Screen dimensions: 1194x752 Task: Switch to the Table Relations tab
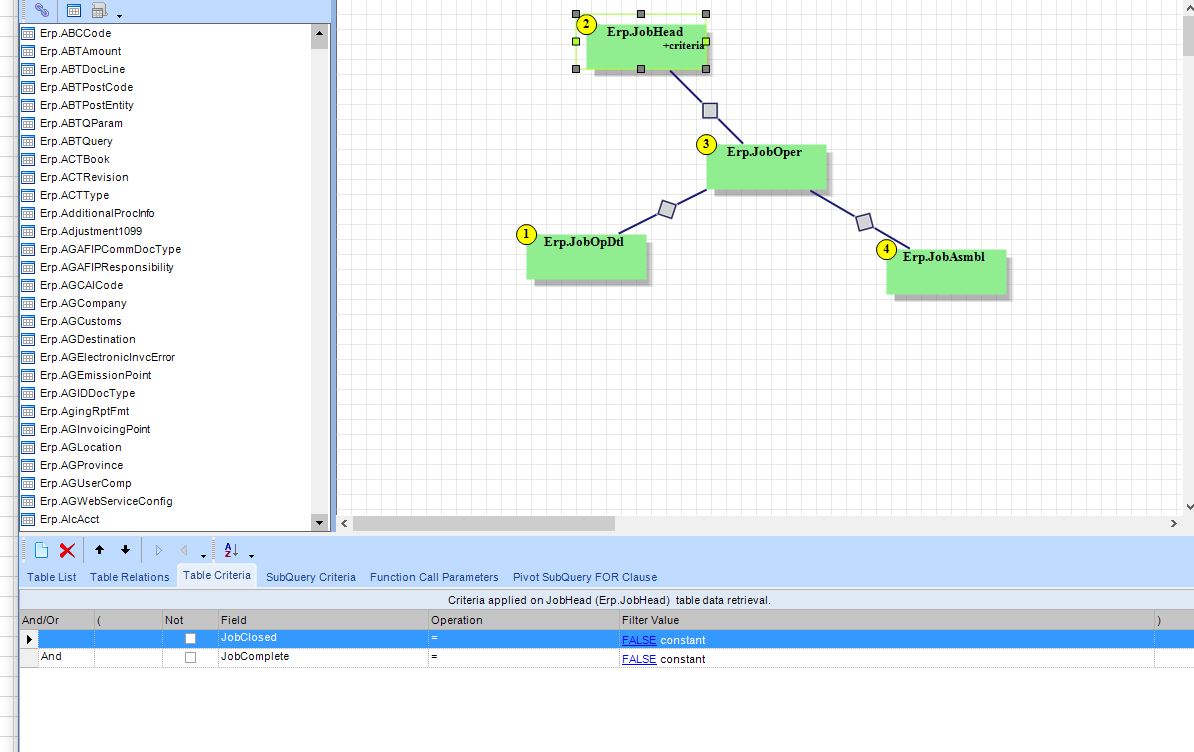click(129, 577)
